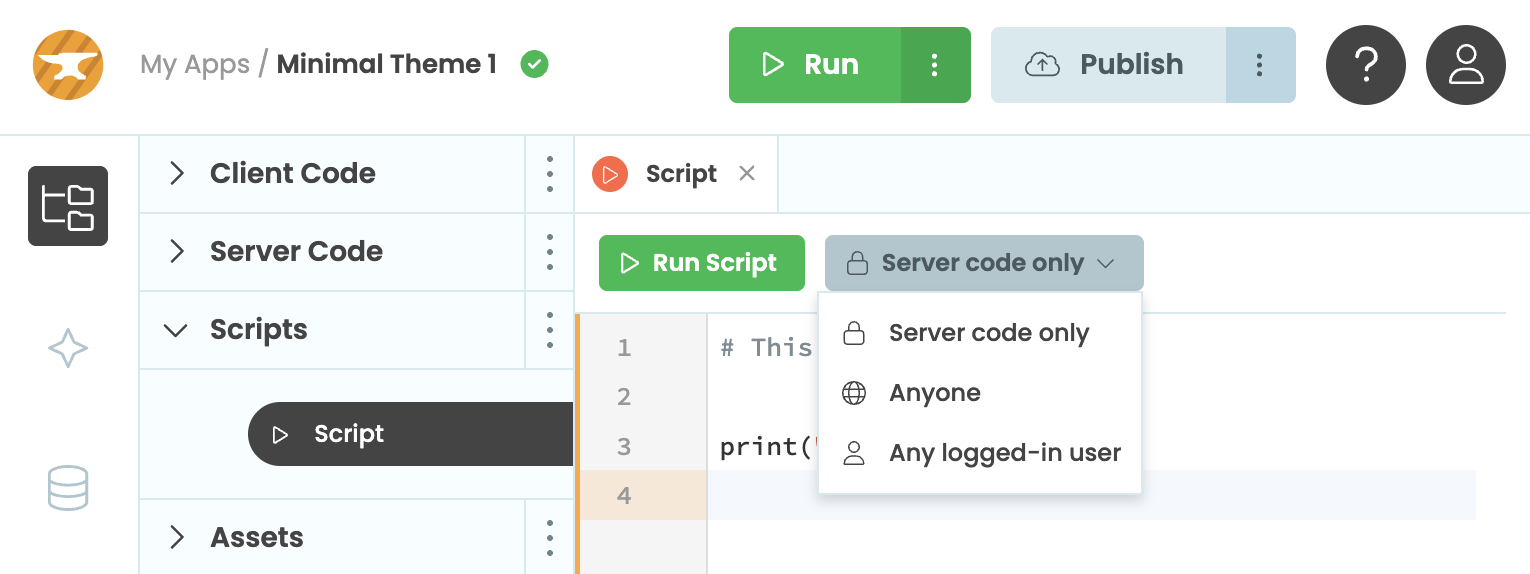
Task: Click the Run Script button
Action: coord(702,263)
